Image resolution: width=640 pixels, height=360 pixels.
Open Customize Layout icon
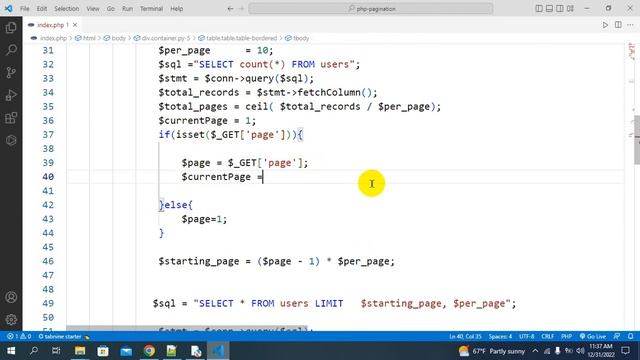coord(571,9)
